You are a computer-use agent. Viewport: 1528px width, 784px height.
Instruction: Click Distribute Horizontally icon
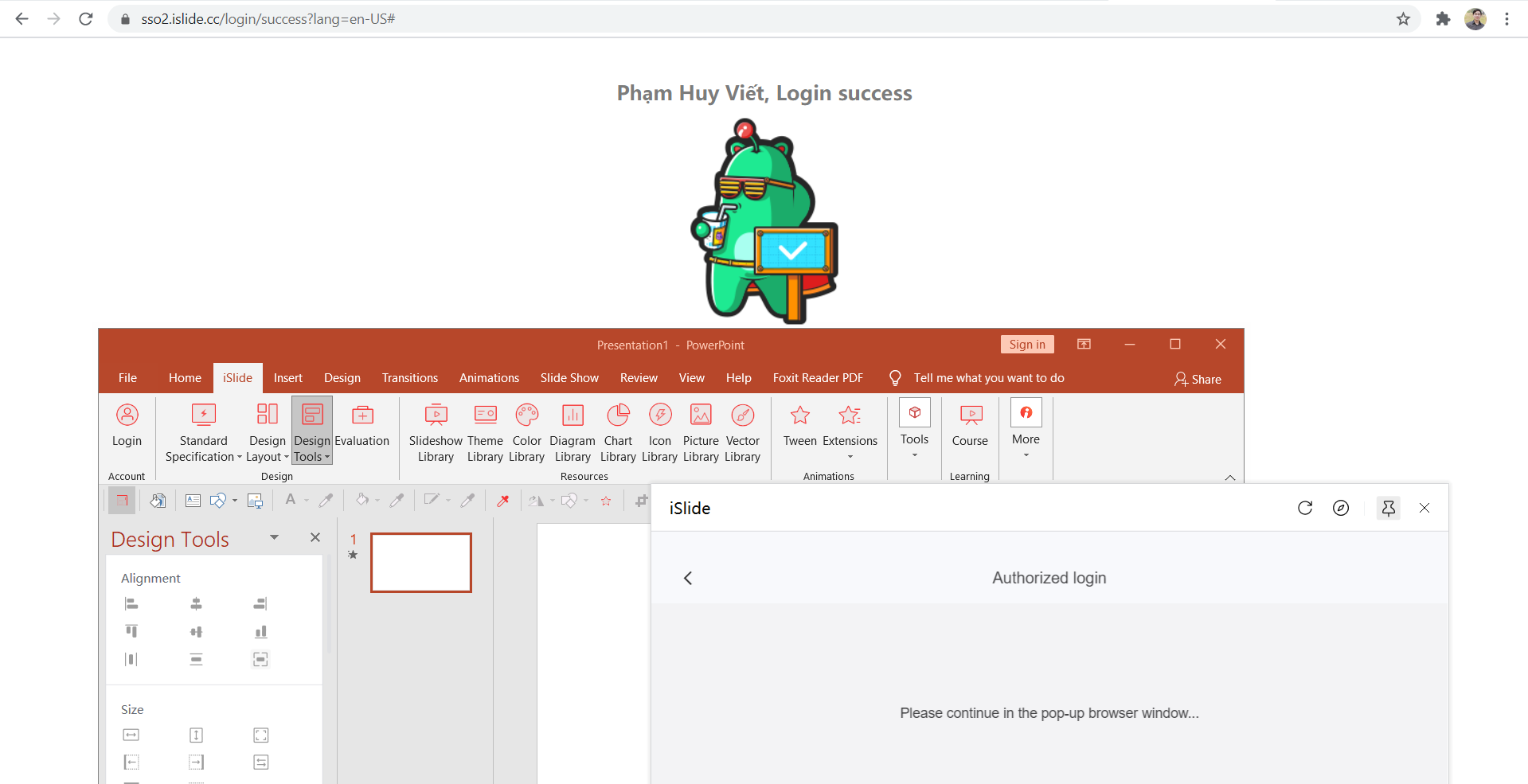click(x=131, y=659)
